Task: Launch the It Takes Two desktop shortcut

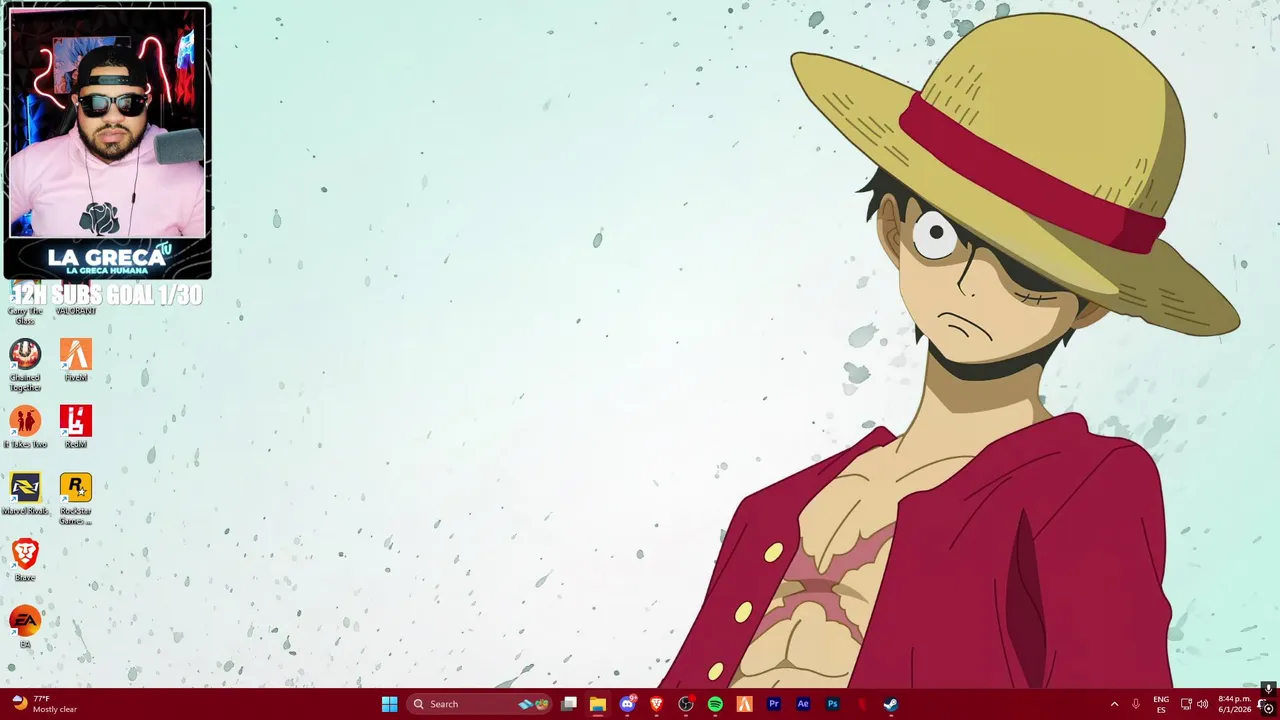Action: point(25,427)
